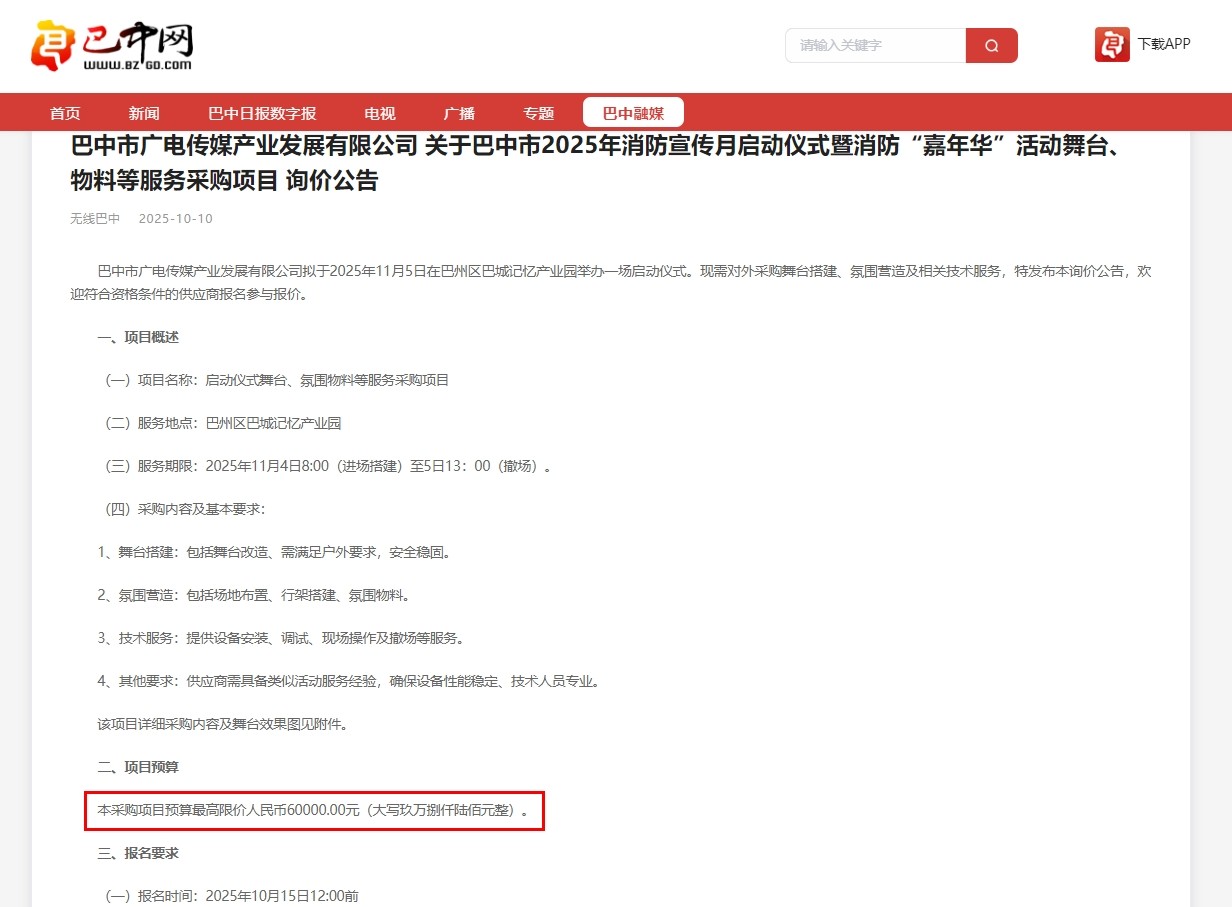Click the 一、项目概述 section heading

(x=138, y=338)
